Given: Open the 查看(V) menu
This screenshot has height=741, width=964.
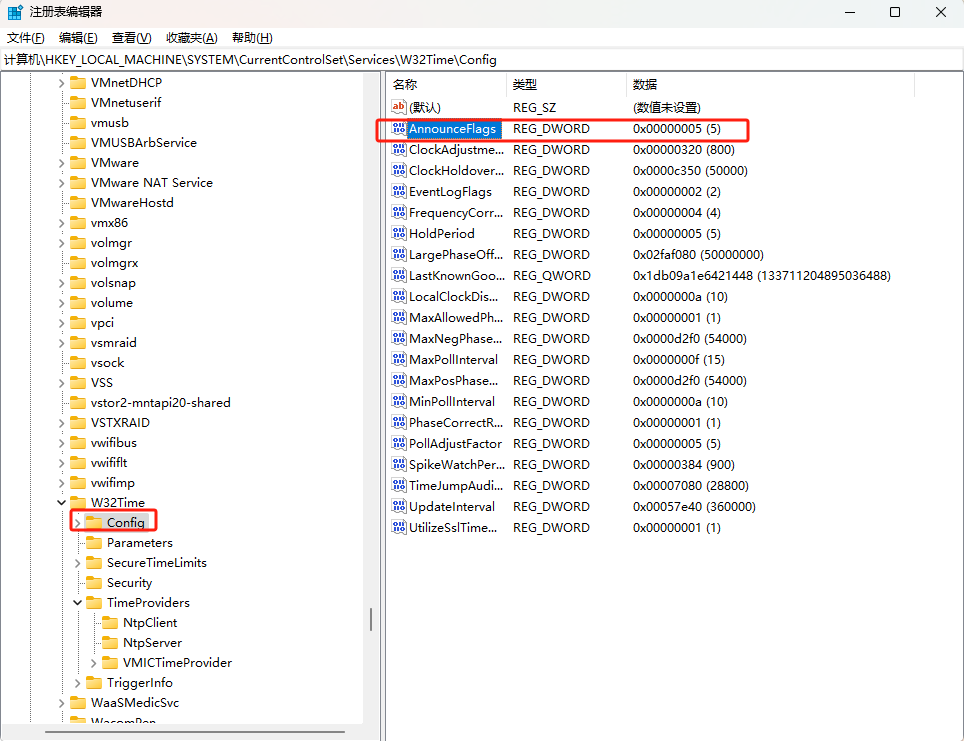Looking at the screenshot, I should pyautogui.click(x=132, y=38).
